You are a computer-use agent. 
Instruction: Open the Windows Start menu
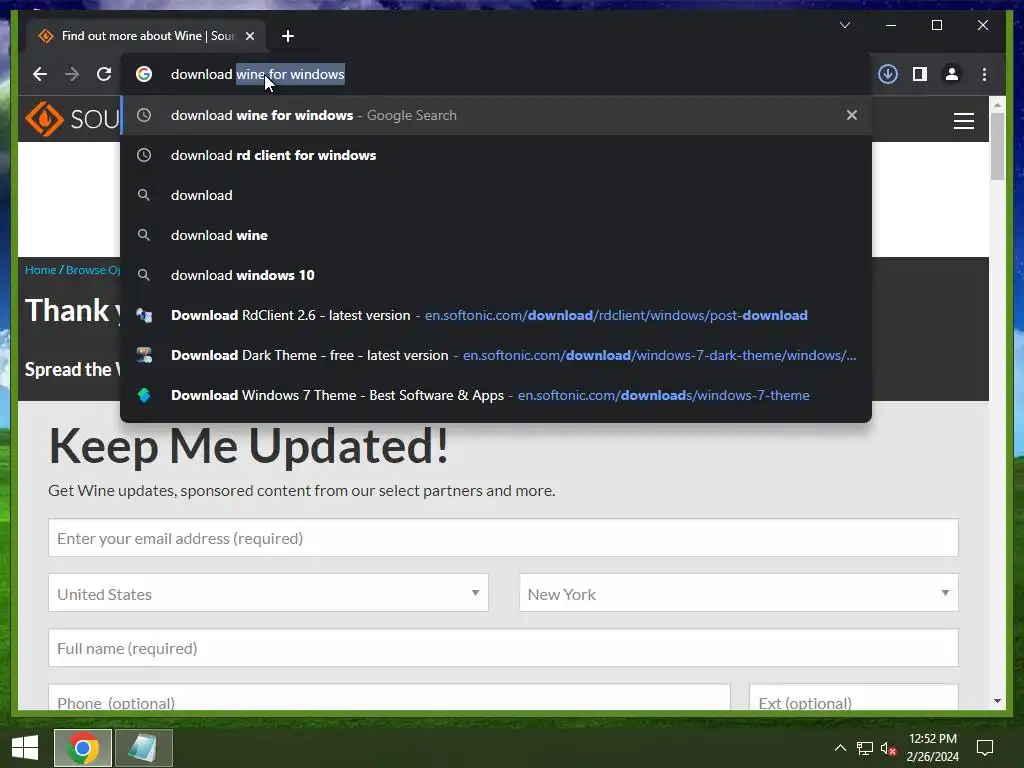coord(25,748)
